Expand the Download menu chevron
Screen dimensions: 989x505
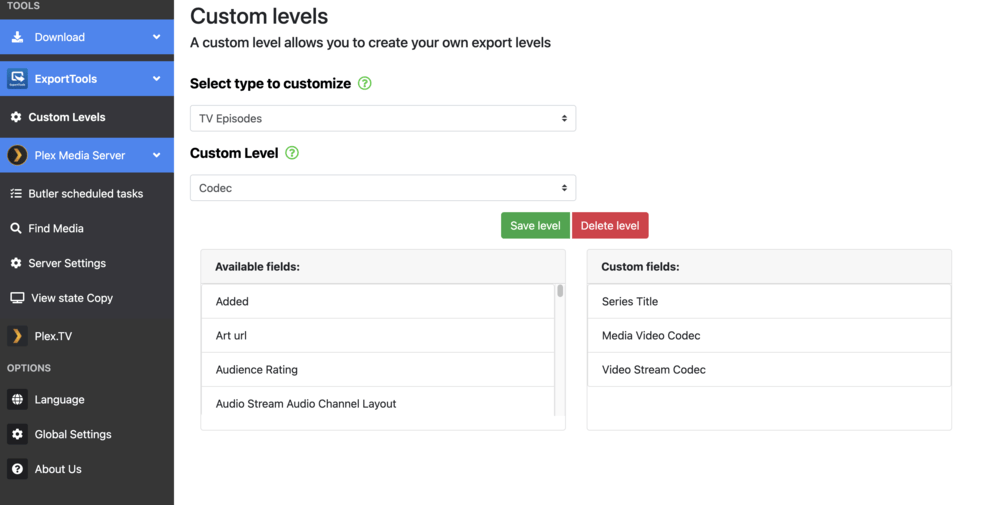(x=156, y=37)
